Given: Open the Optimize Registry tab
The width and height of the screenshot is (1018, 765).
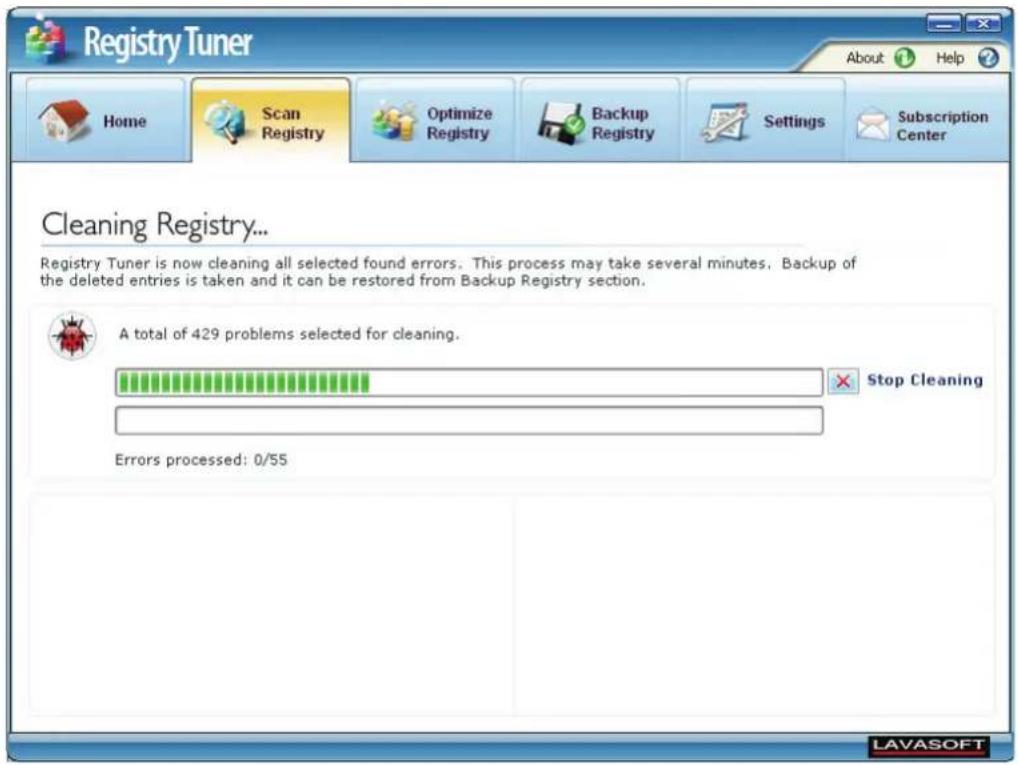Looking at the screenshot, I should 436,119.
